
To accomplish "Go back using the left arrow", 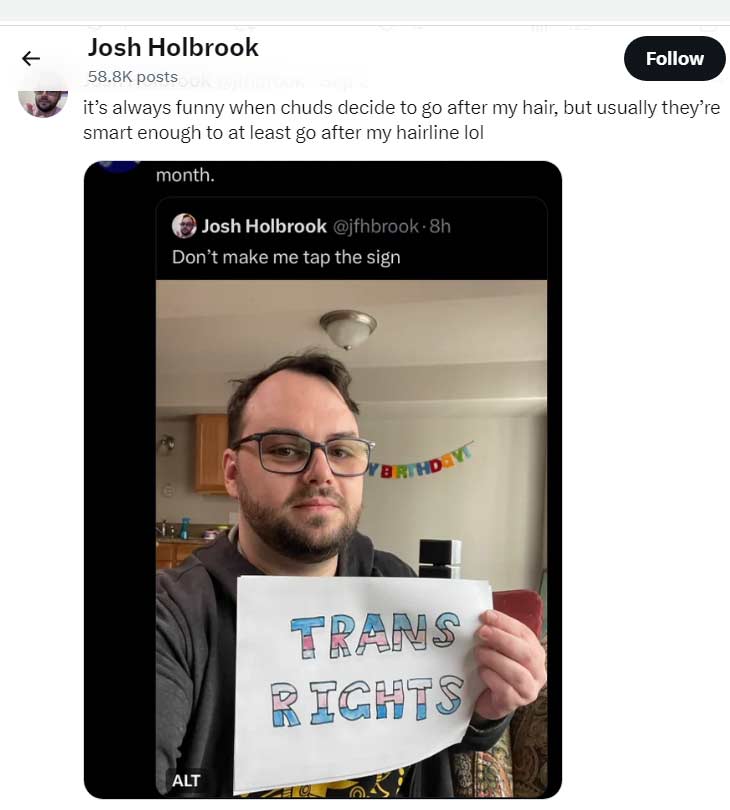I will click(31, 58).
